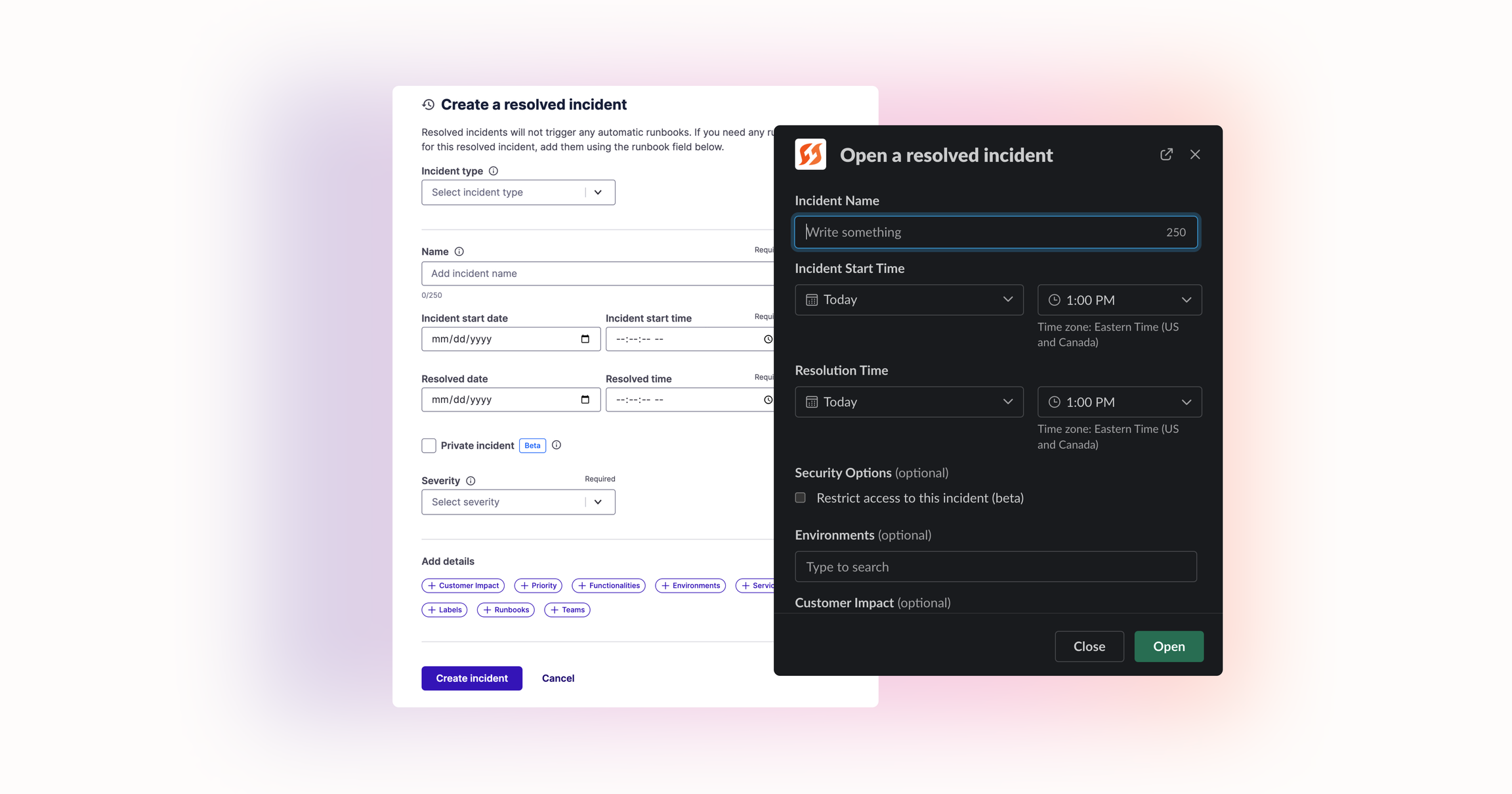Add Teams detail chip
The height and width of the screenshot is (794, 1512).
click(x=567, y=610)
